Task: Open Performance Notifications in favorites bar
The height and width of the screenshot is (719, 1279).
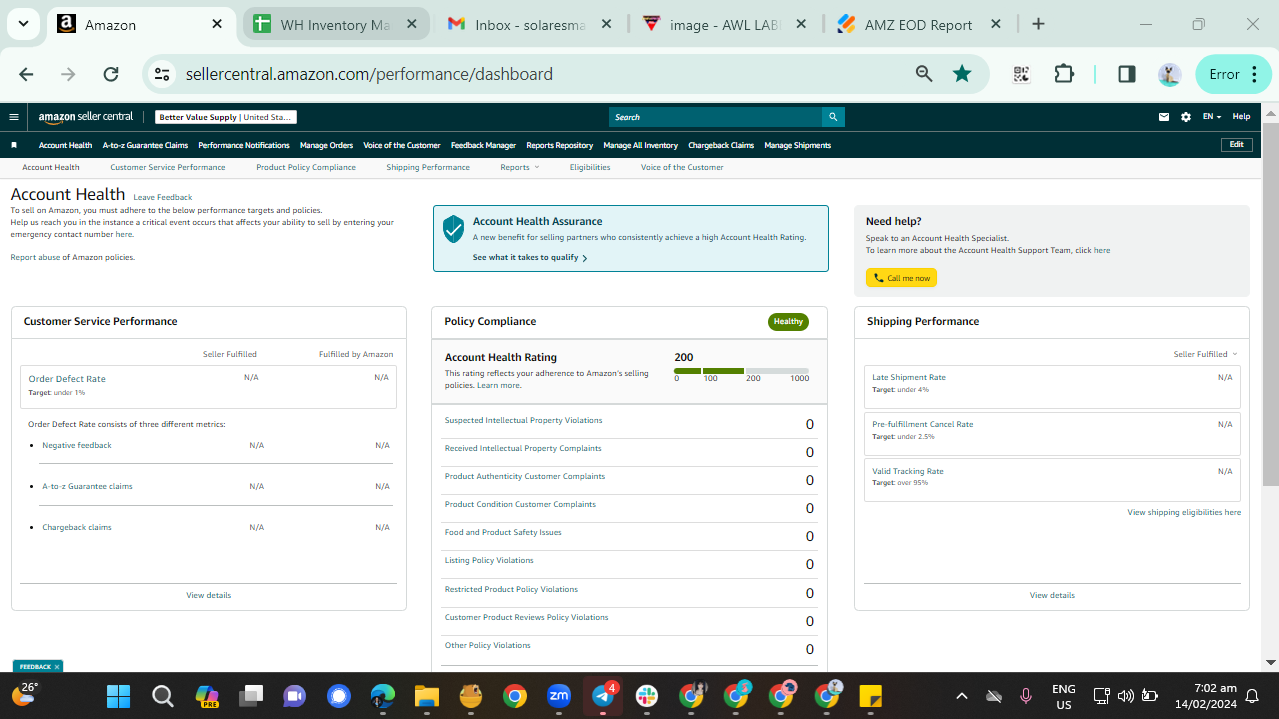Action: pos(244,145)
